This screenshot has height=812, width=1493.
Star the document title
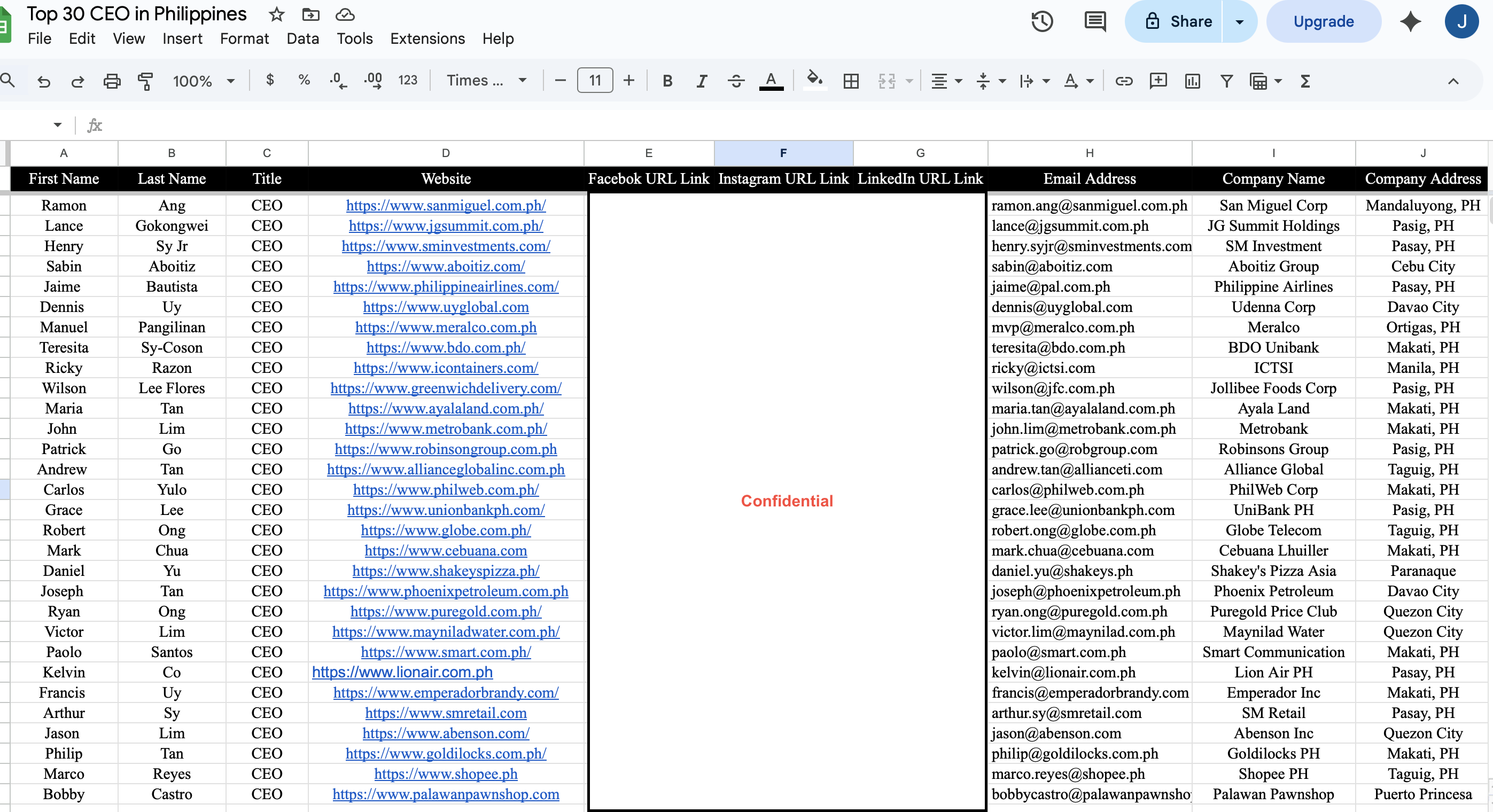click(x=276, y=14)
